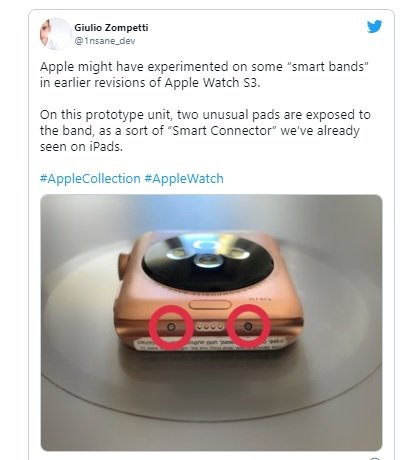
Task: Click the "Smart Connector" phrase in tweet
Action: click(223, 130)
